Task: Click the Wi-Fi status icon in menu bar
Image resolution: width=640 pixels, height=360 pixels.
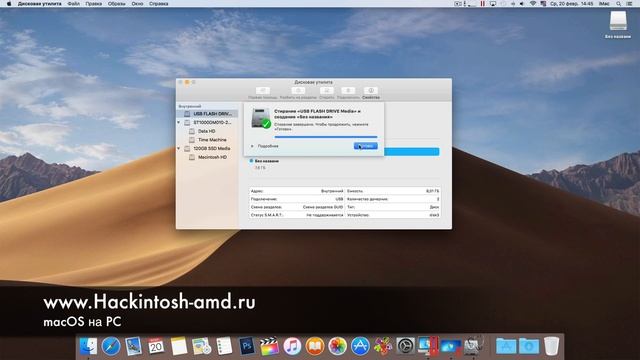Action: click(x=533, y=4)
